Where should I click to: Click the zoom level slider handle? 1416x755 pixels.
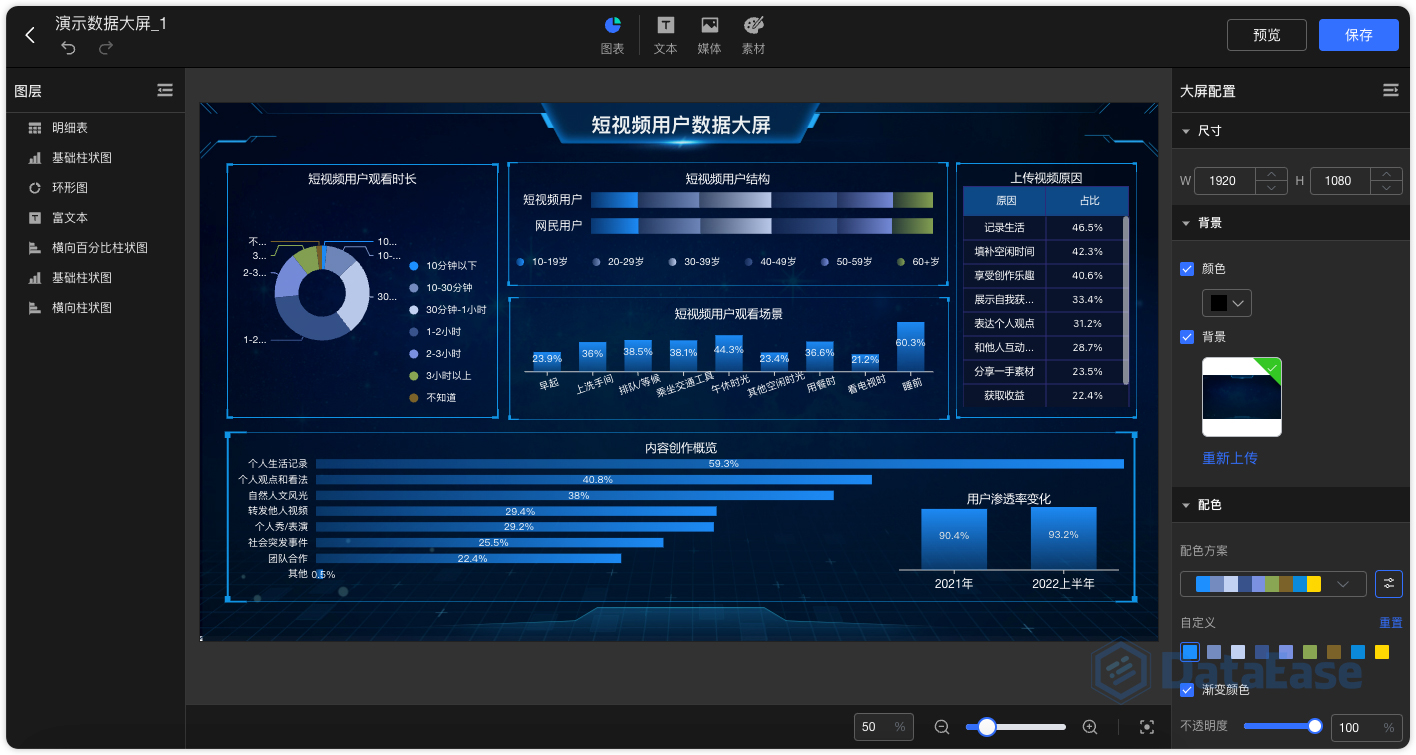(x=987, y=727)
